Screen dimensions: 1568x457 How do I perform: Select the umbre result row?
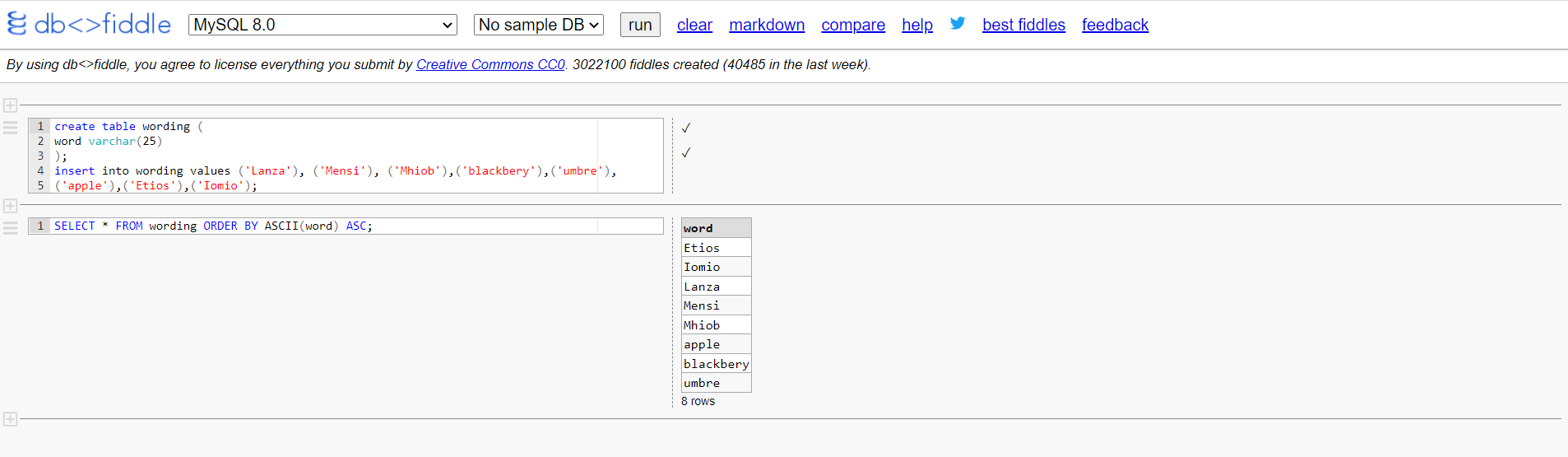tap(716, 383)
